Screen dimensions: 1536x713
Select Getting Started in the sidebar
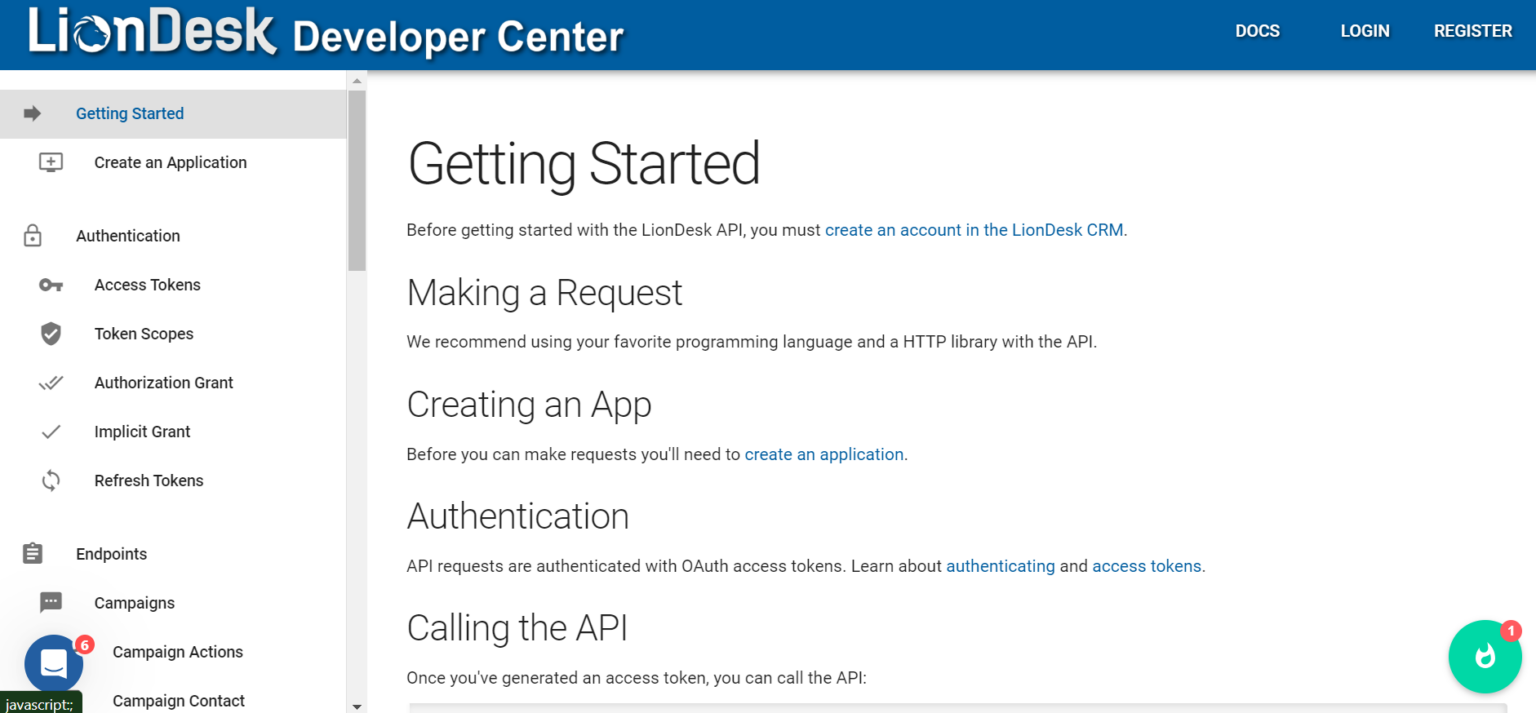[x=173, y=114]
